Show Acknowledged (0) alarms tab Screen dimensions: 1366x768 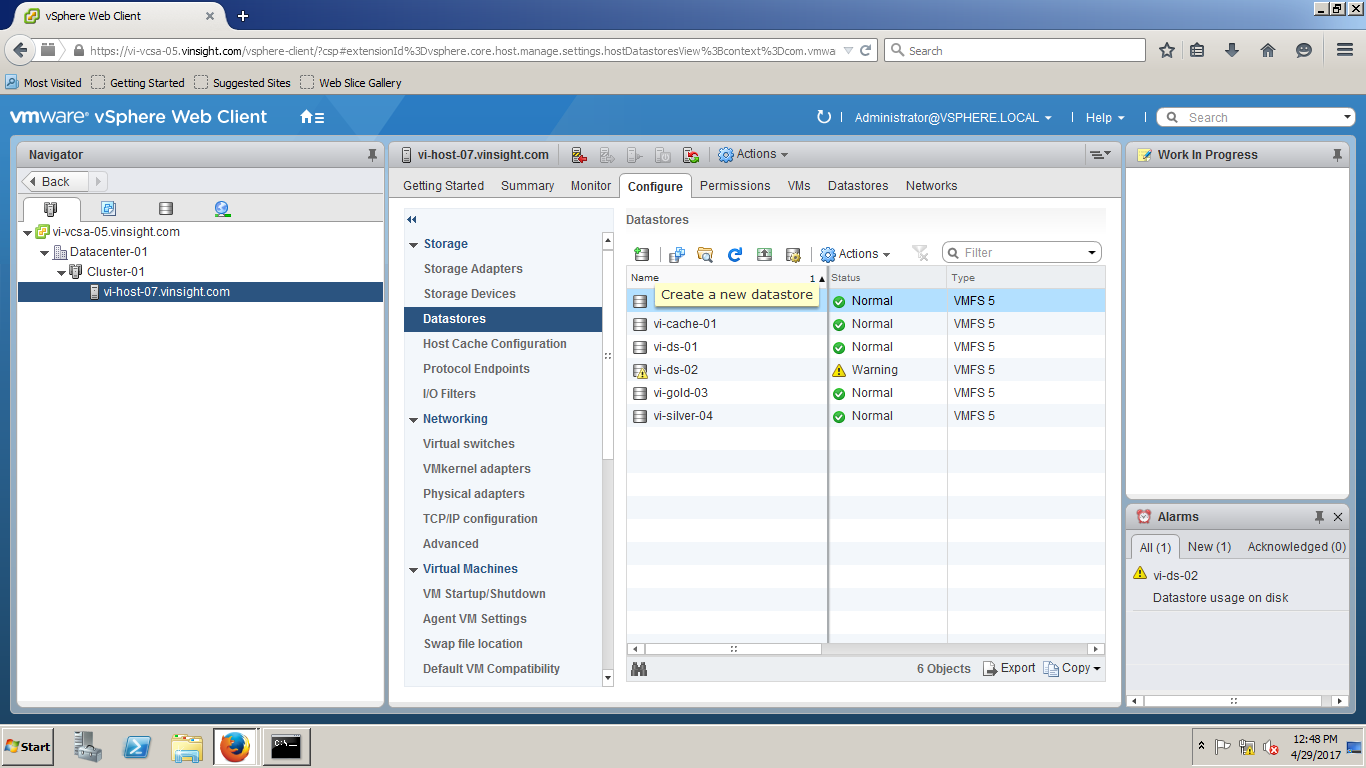(1297, 547)
